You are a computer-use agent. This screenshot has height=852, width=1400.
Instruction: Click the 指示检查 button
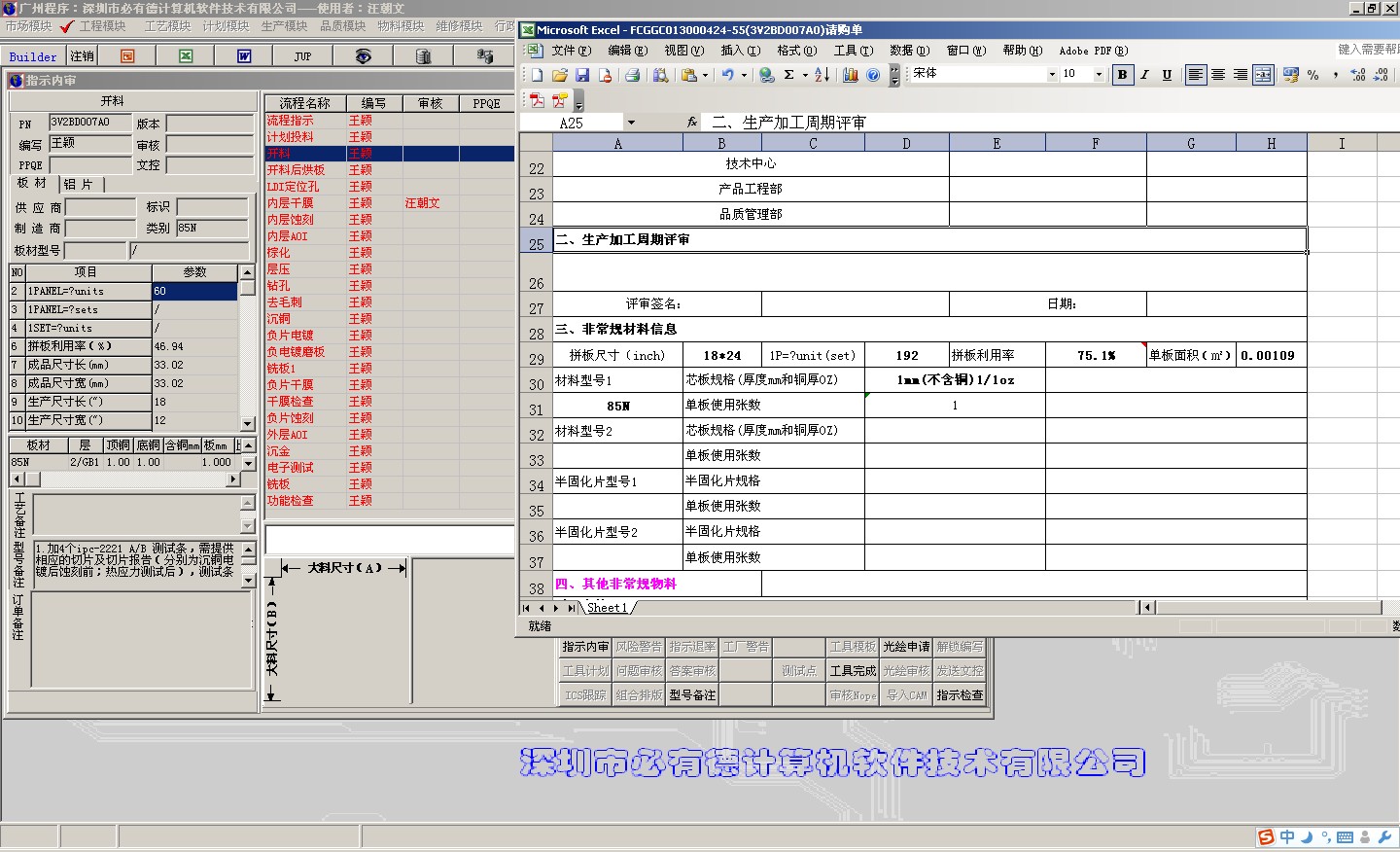960,695
